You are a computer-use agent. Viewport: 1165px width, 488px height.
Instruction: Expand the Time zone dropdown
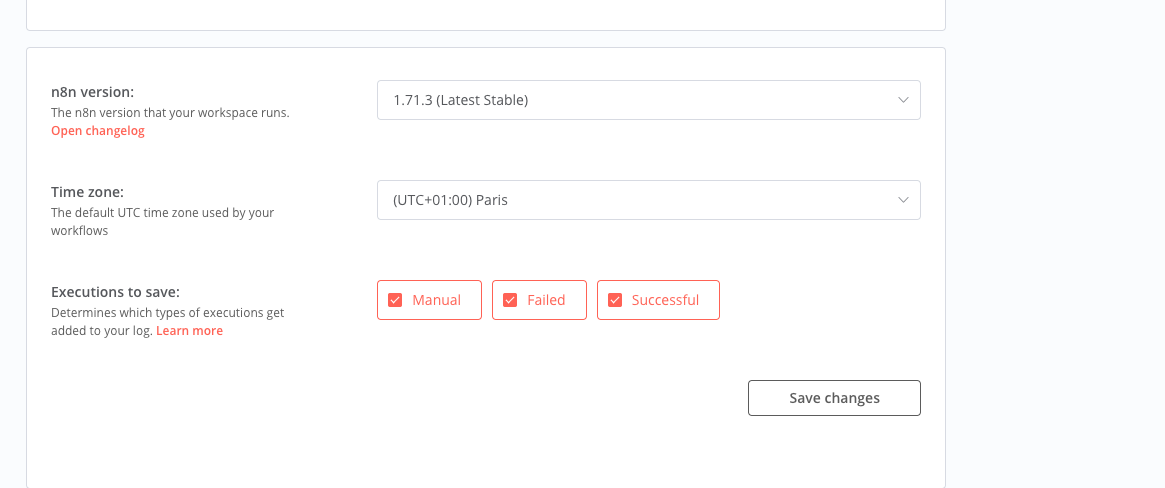pos(649,201)
